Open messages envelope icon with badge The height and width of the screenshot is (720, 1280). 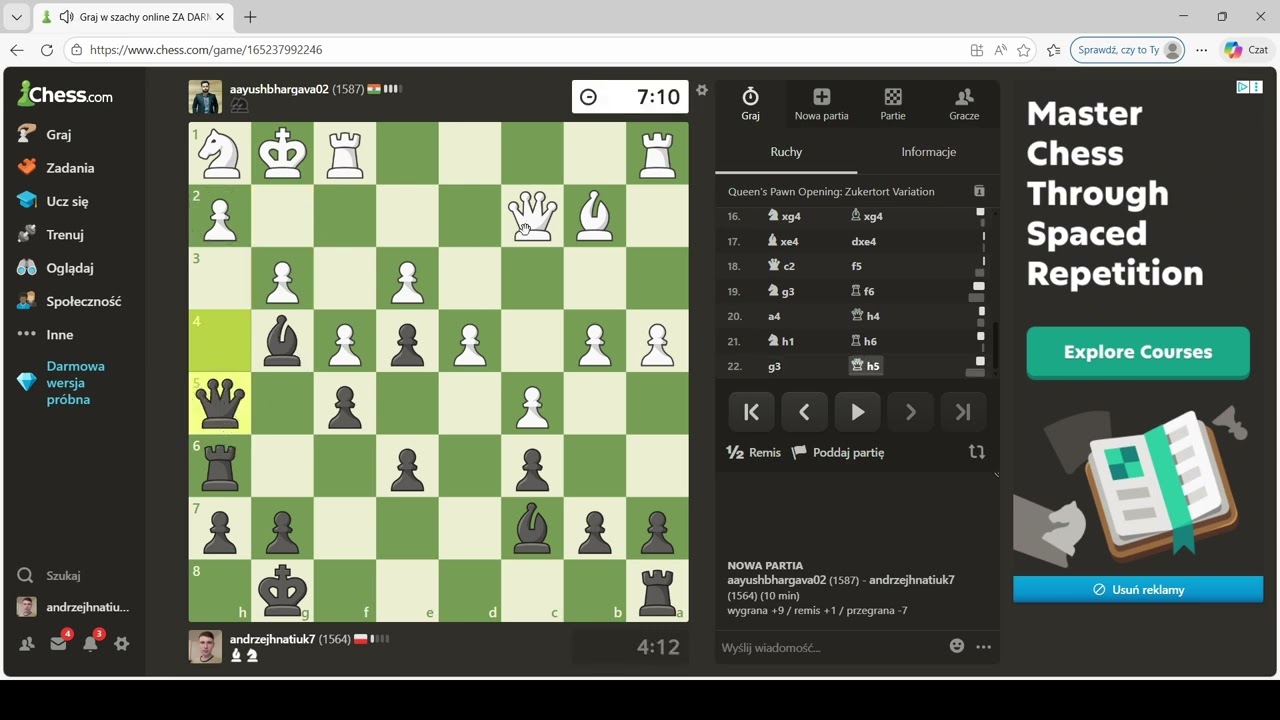(x=58, y=644)
